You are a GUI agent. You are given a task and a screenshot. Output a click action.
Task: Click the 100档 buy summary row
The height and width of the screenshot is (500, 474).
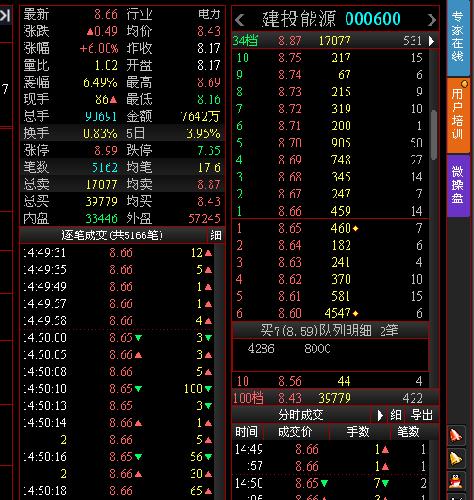click(x=335, y=398)
